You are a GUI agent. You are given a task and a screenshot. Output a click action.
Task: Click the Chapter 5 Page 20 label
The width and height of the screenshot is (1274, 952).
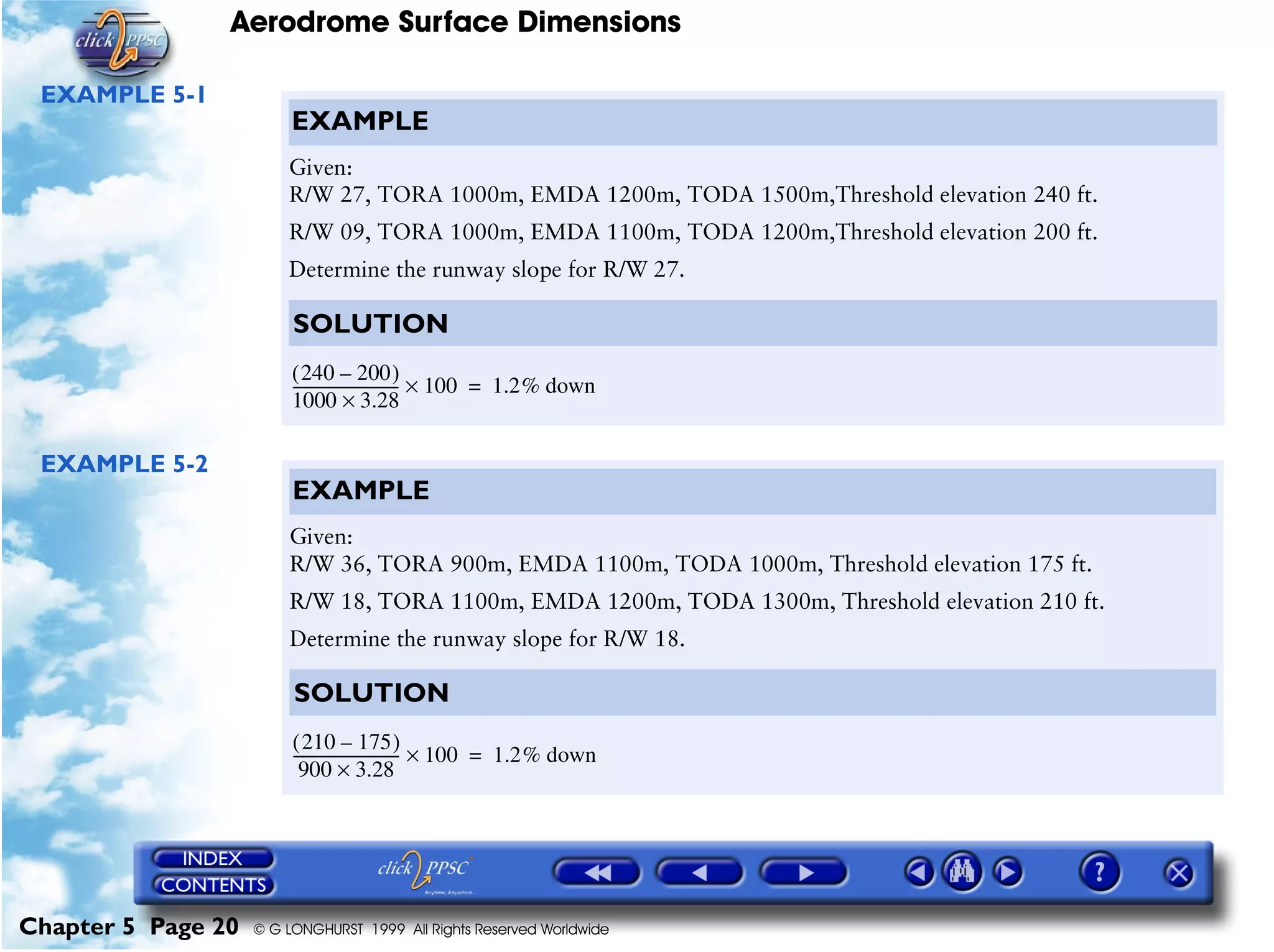tap(129, 927)
